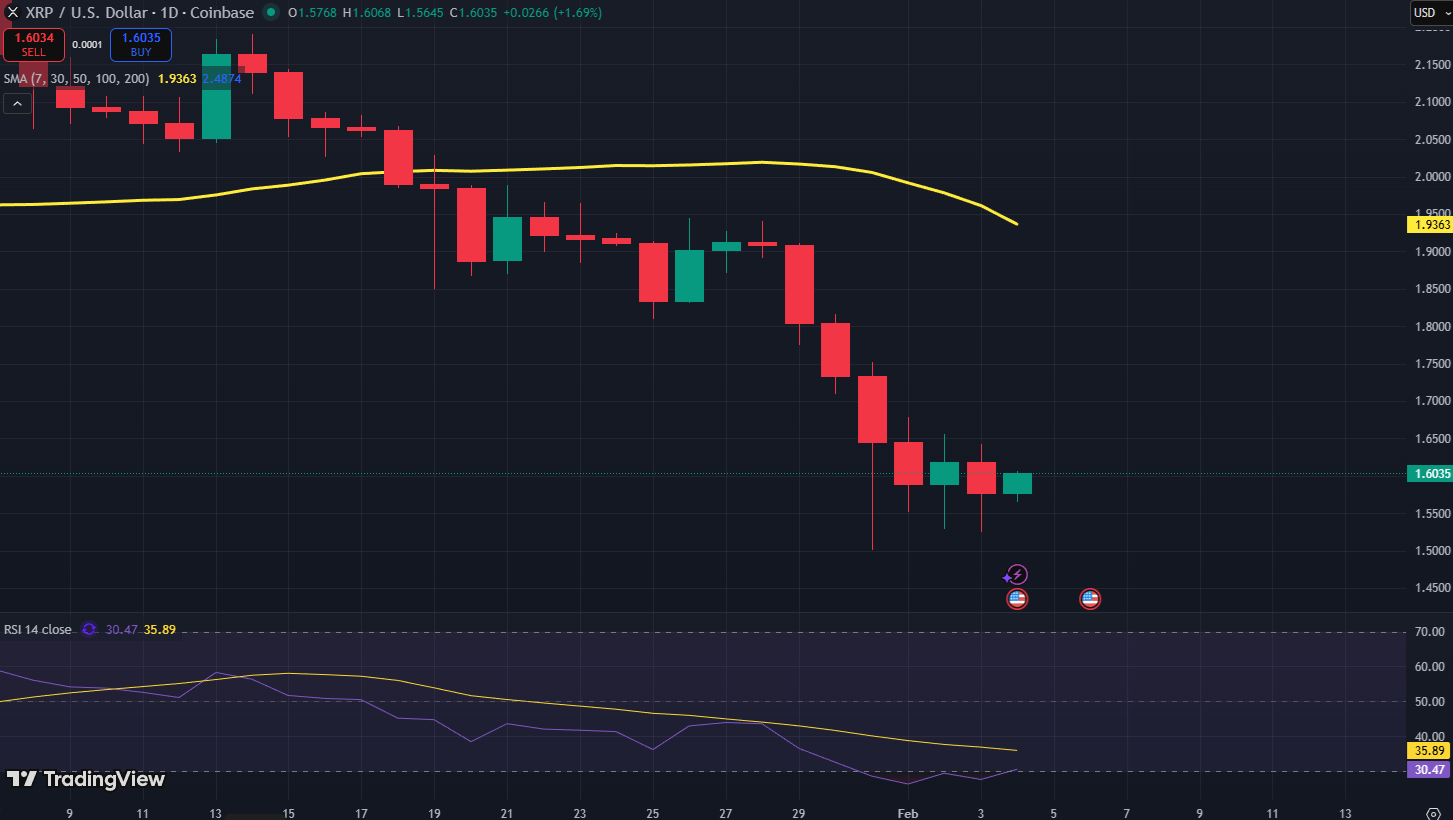1453x820 pixels.
Task: Click the 1.6035 BUY button
Action: pyautogui.click(x=141, y=45)
